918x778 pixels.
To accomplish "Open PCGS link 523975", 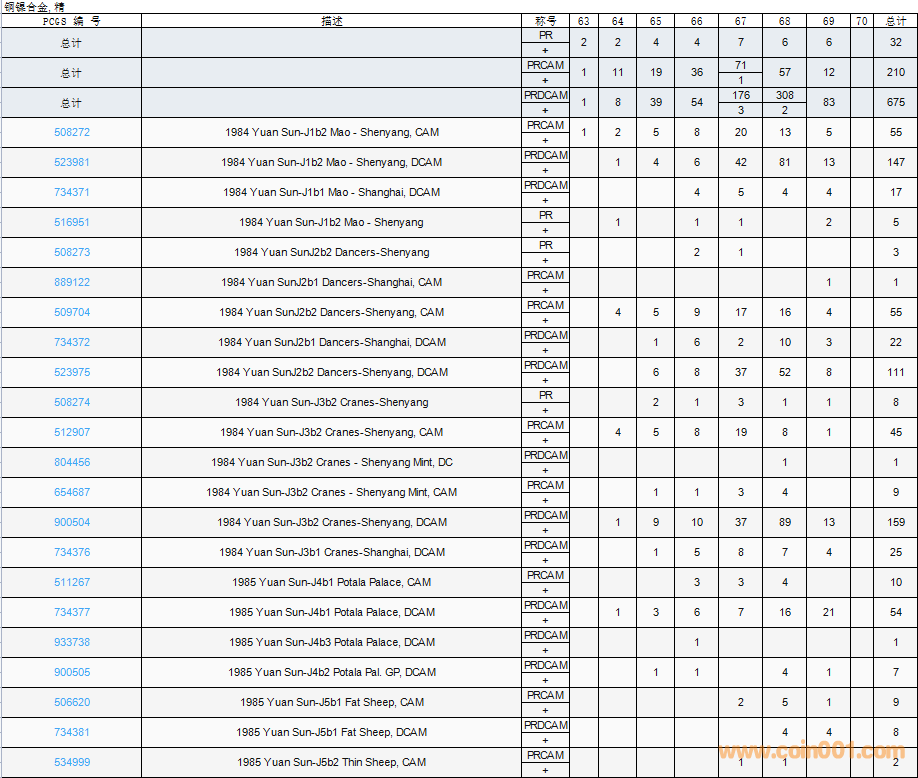I will pos(71,372).
